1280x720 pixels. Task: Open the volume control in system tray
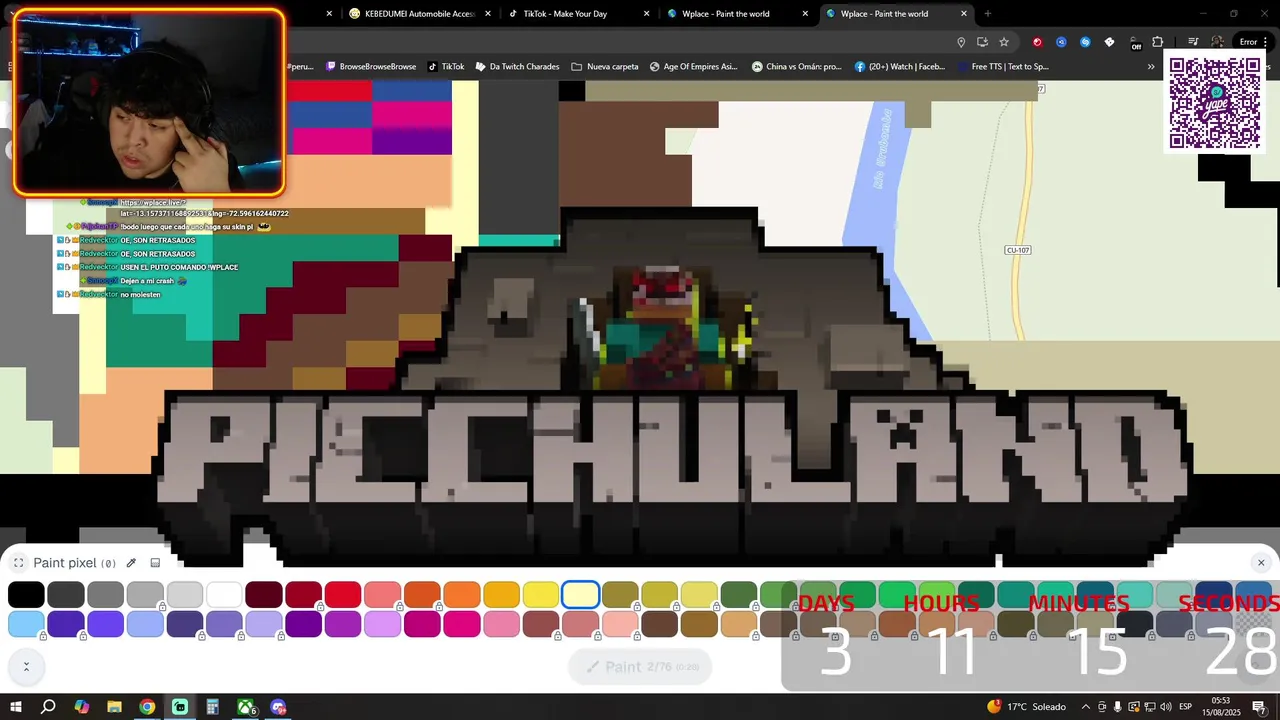1165,707
